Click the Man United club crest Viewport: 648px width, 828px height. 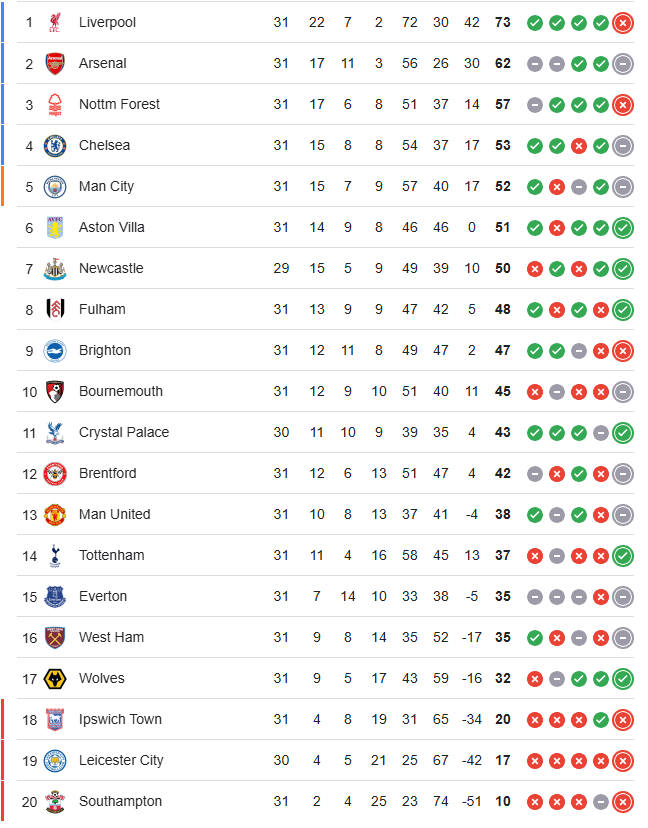point(55,515)
